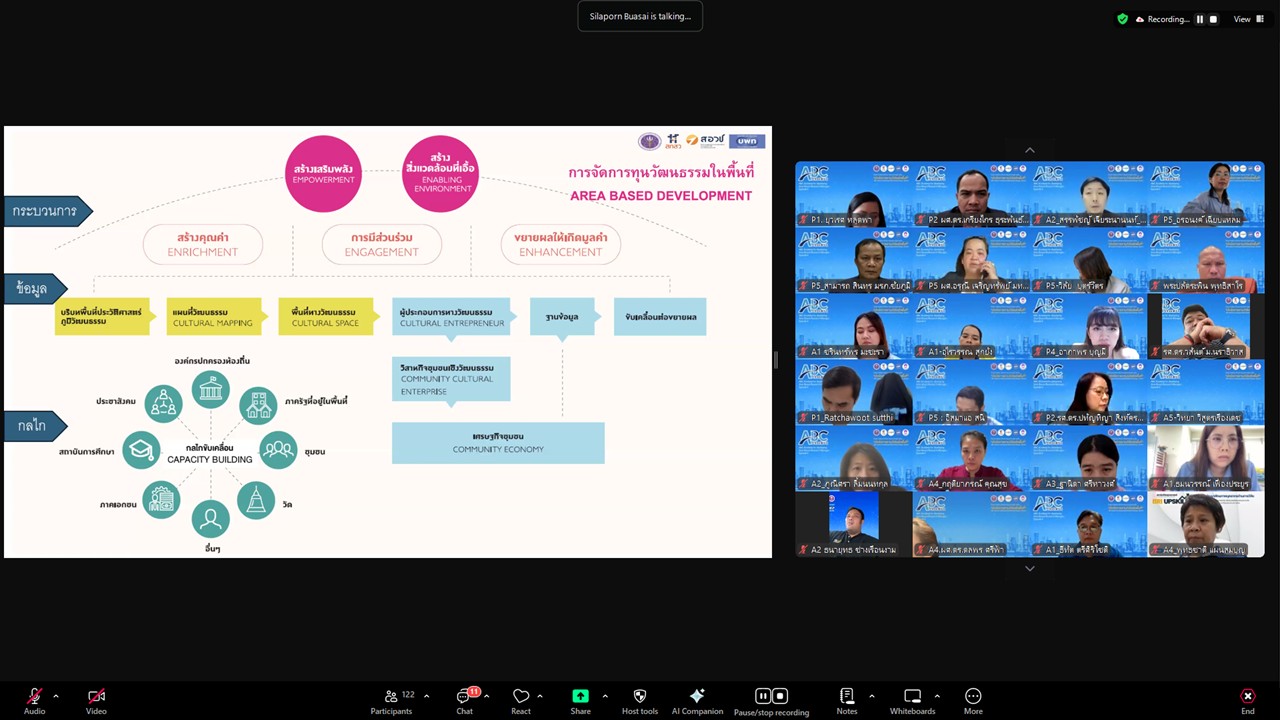Click pink EMPOWERMENT circle on the slide
1280x720 pixels.
click(x=323, y=174)
